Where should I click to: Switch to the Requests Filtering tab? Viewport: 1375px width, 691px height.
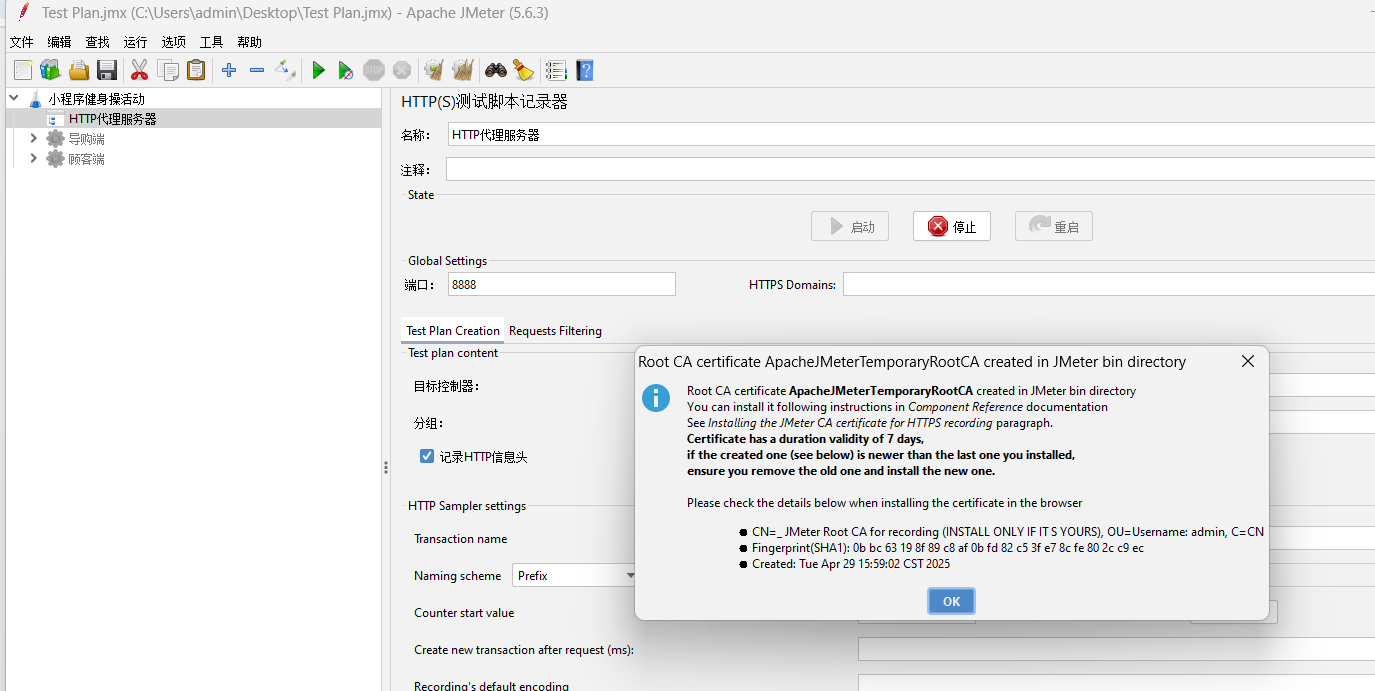point(555,331)
